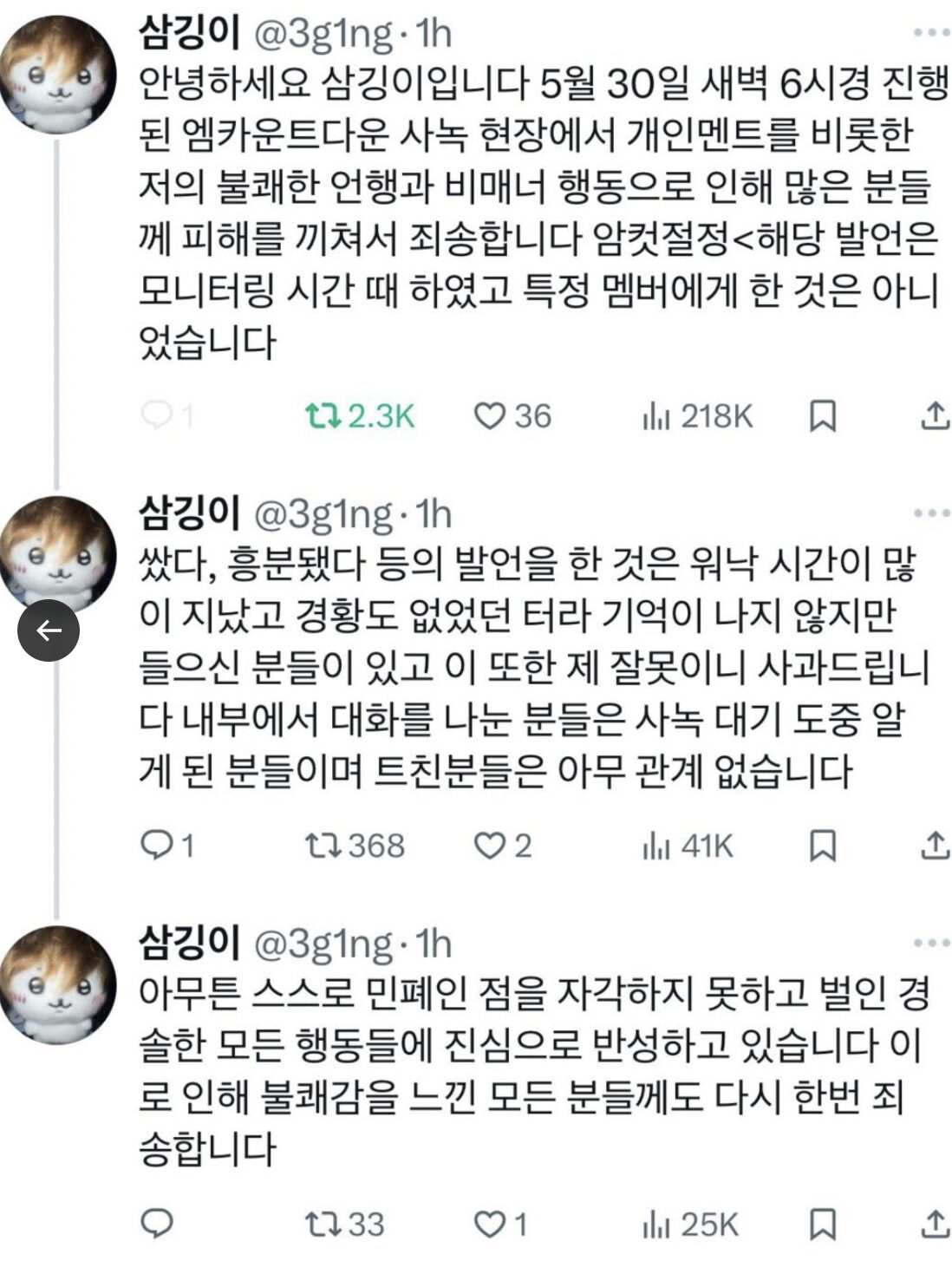Viewport: 952px width, 1261px height.
Task: Open more options on the first tweet
Action: coord(932,33)
